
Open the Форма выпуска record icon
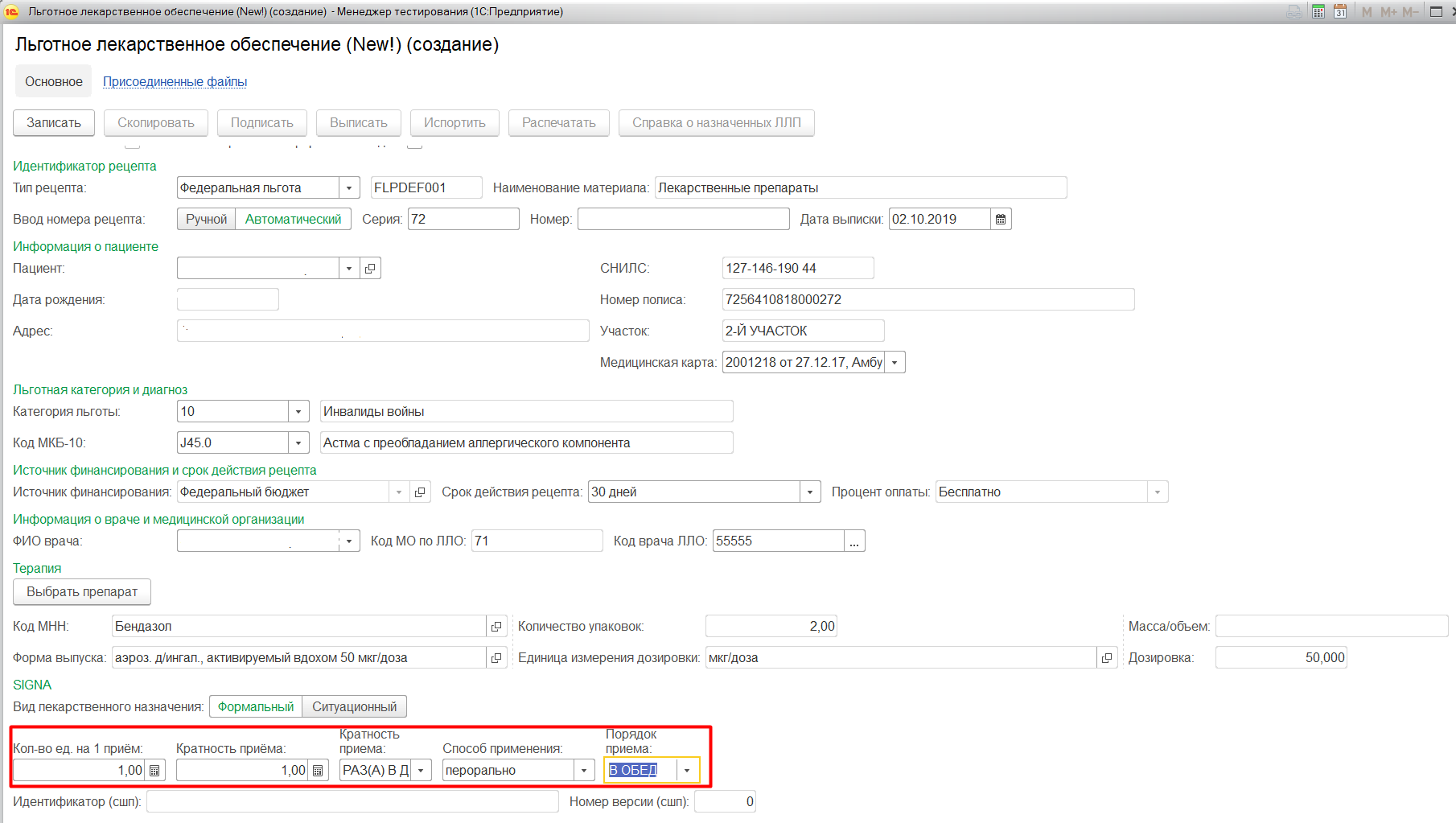496,657
